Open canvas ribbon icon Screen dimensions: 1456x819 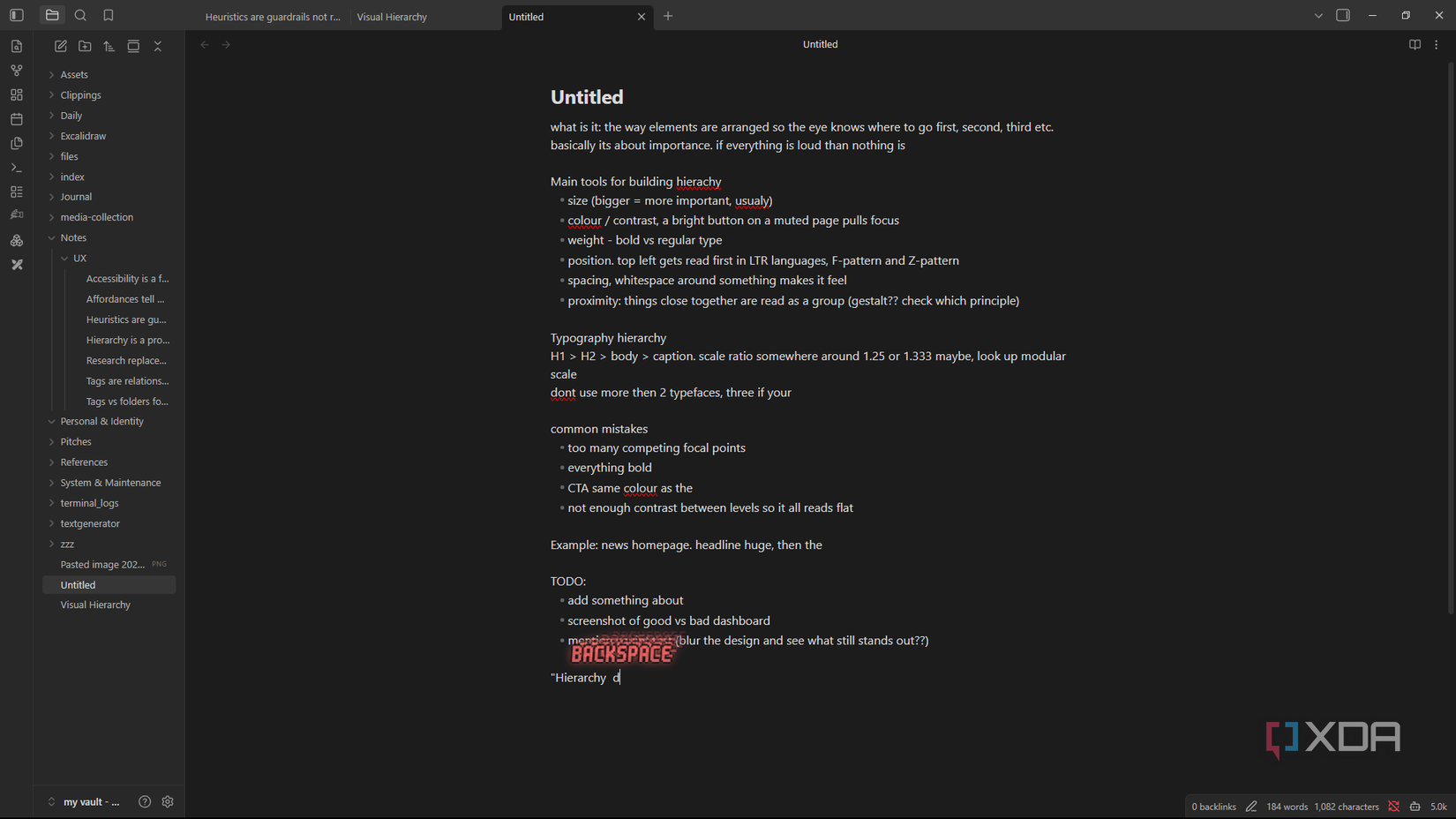coord(17,94)
